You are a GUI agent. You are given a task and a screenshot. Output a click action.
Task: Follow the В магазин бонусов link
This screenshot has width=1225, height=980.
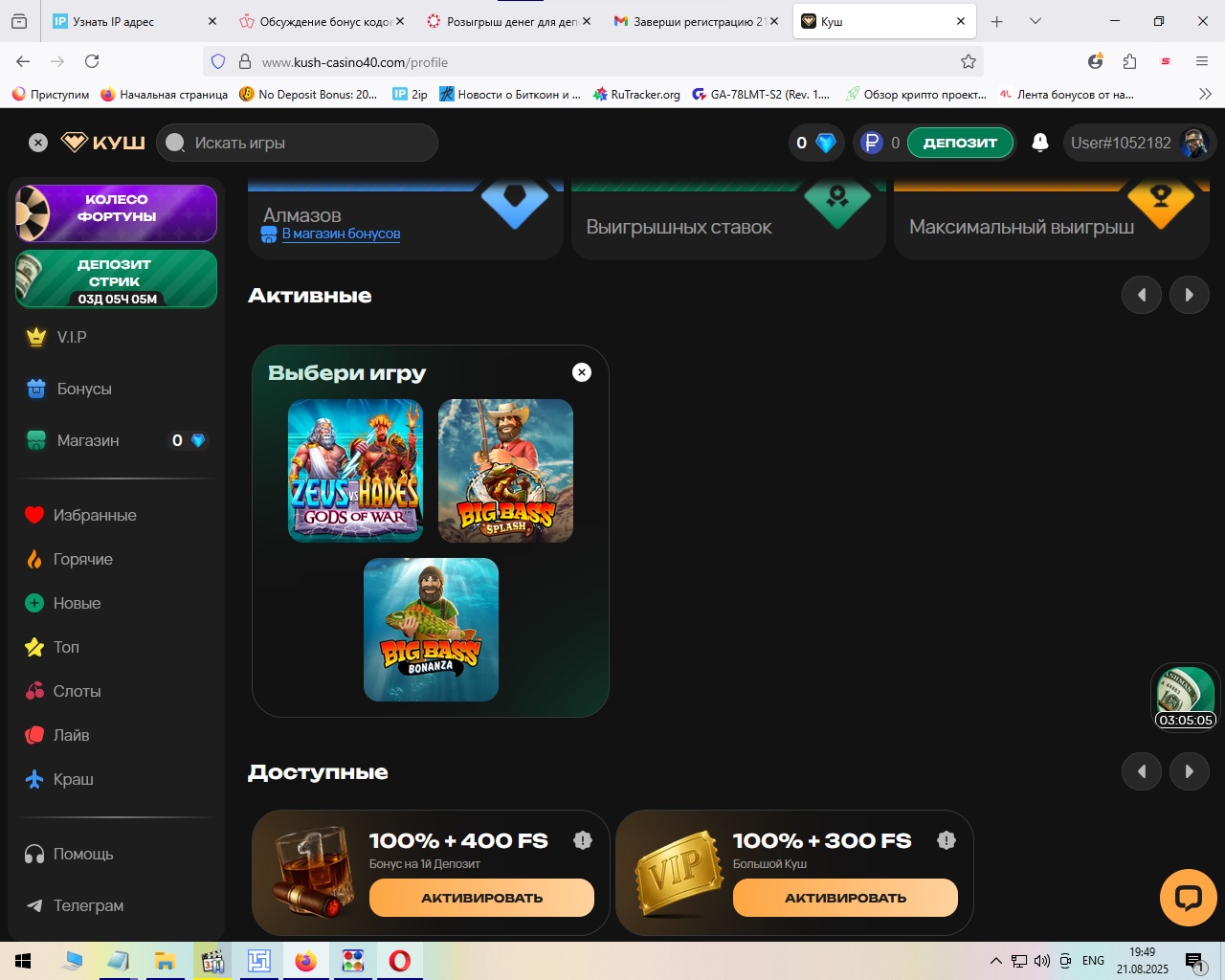coord(341,234)
